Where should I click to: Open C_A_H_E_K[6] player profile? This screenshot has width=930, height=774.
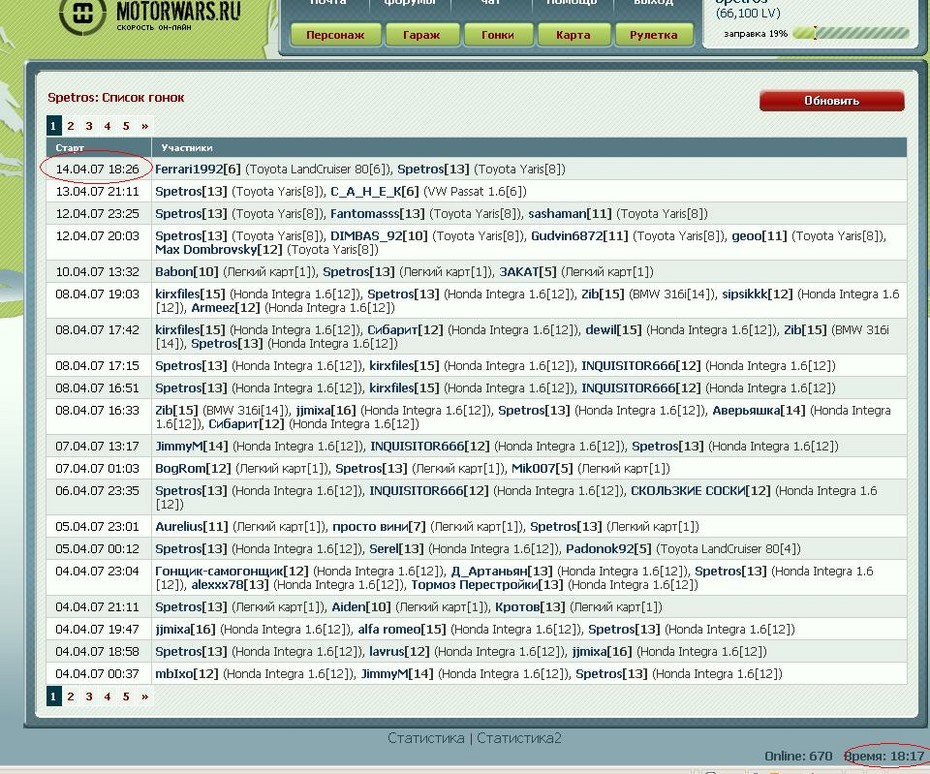375,192
